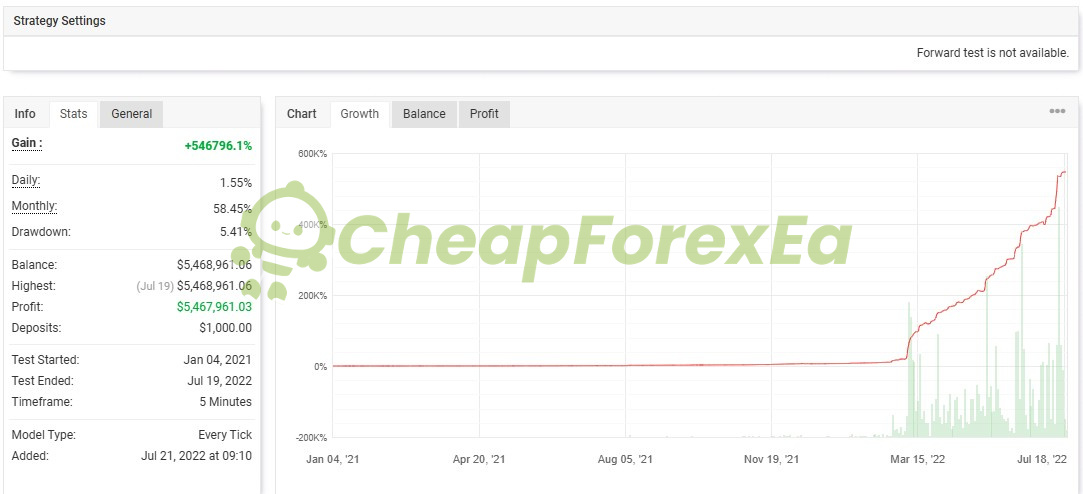Image resolution: width=1083 pixels, height=494 pixels.
Task: Click the 200K% y-axis label
Action: 312,296
